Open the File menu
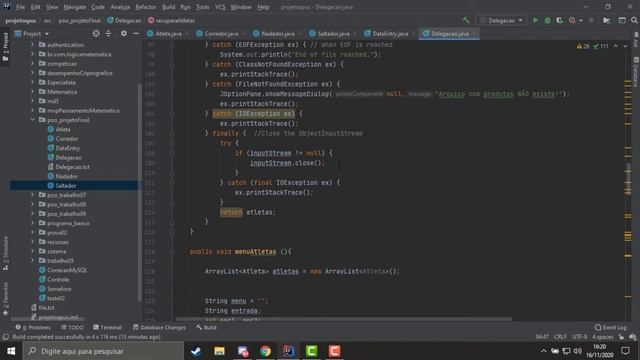Screen dimensions: 640x360 pyautogui.click(x=20, y=7)
